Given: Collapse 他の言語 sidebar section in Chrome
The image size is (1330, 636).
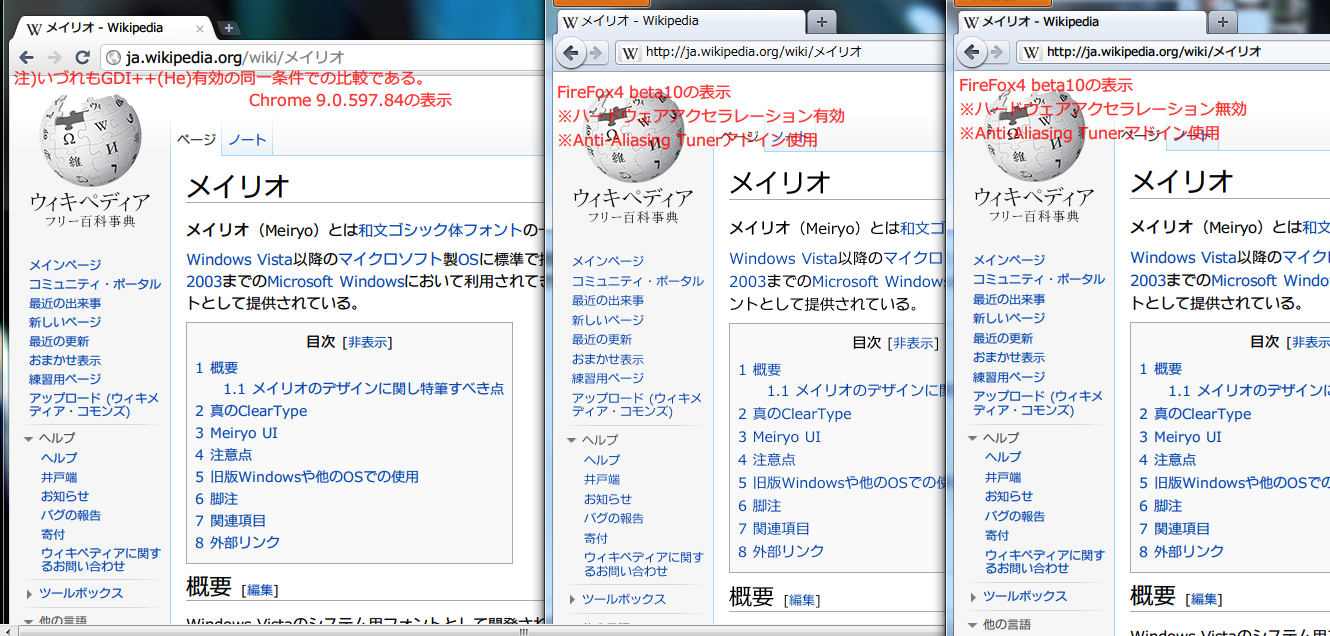Looking at the screenshot, I should [x=56, y=622].
